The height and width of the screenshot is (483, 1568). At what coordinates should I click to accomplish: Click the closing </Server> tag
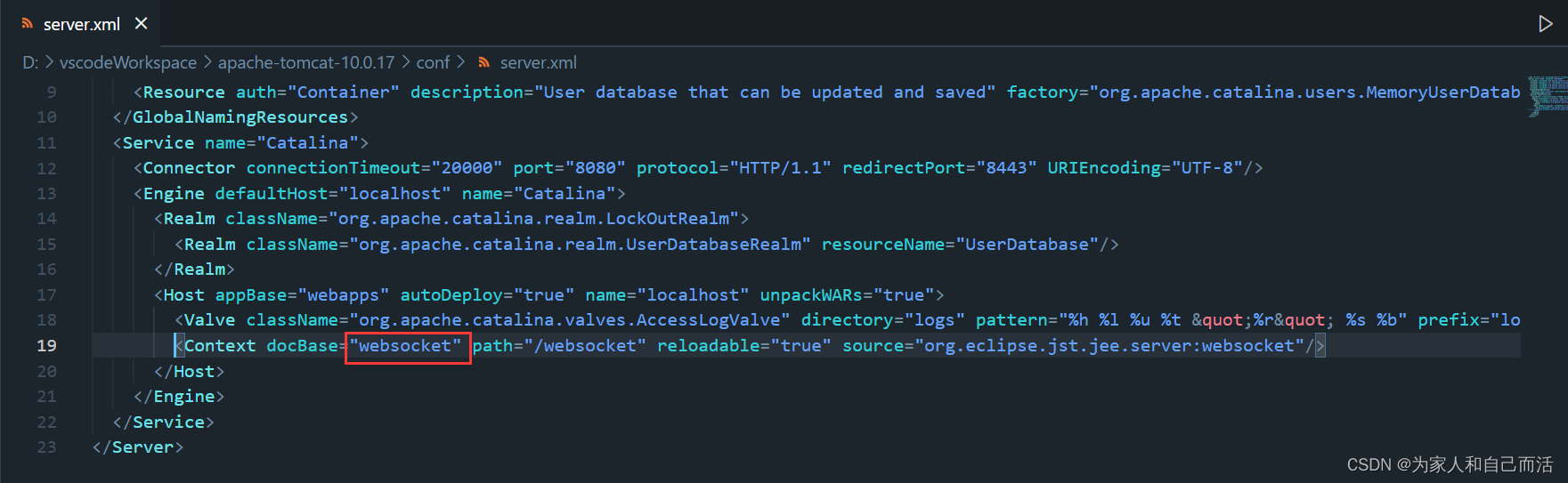tap(138, 447)
